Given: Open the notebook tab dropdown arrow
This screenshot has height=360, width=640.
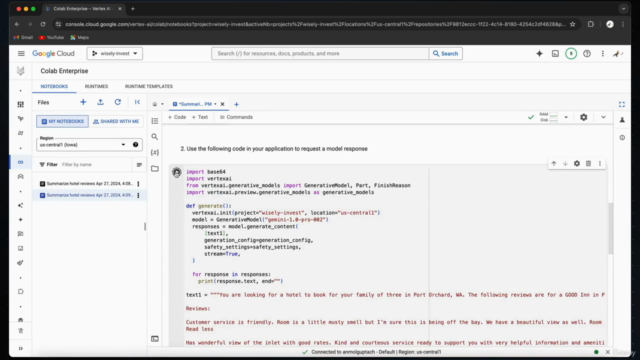Looking at the screenshot, I should tap(215, 104).
